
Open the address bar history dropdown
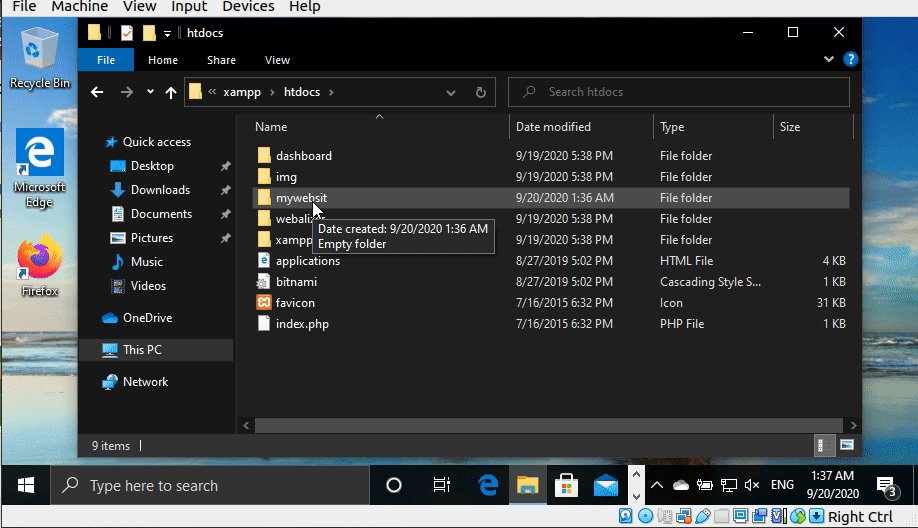[x=450, y=92]
